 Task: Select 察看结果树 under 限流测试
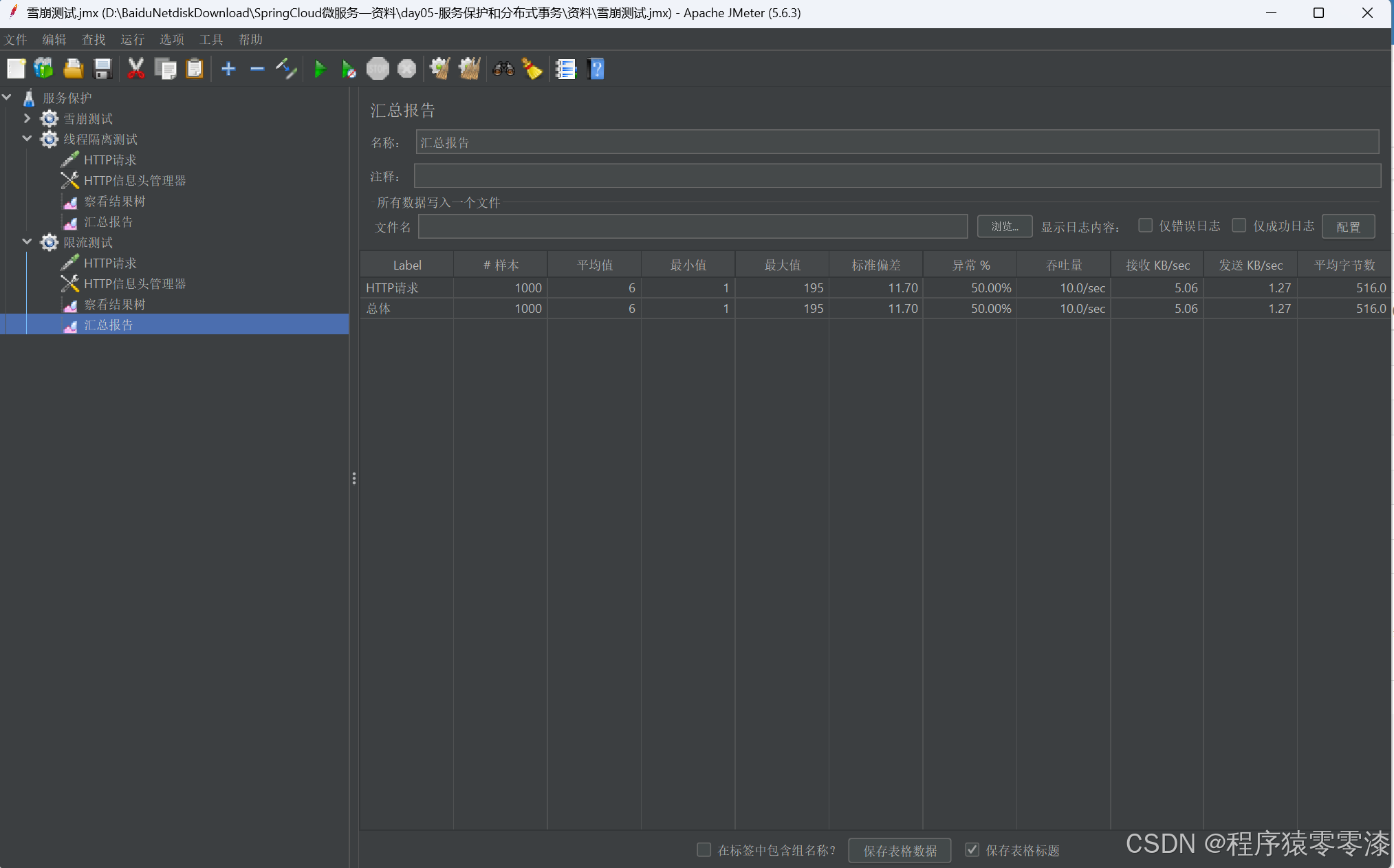click(114, 305)
